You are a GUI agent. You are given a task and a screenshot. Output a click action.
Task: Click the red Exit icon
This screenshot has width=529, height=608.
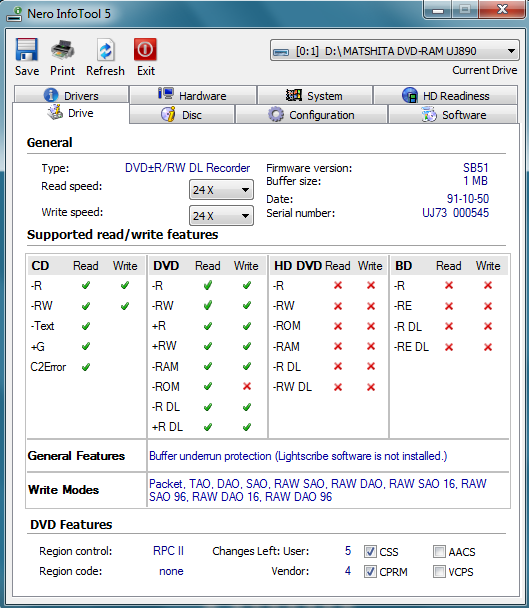click(145, 49)
